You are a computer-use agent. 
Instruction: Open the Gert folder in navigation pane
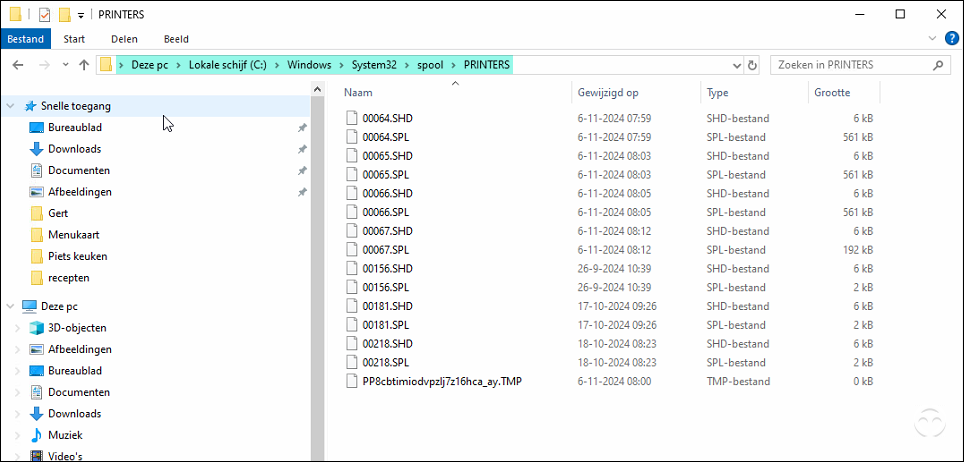pos(58,213)
